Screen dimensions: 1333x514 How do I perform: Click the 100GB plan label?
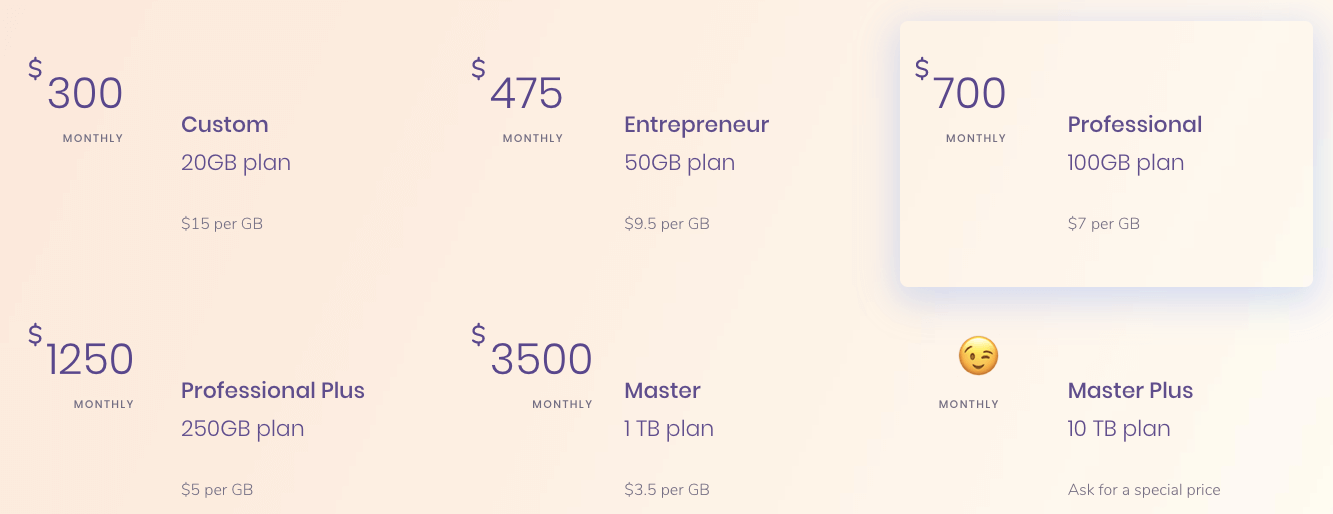point(1126,163)
